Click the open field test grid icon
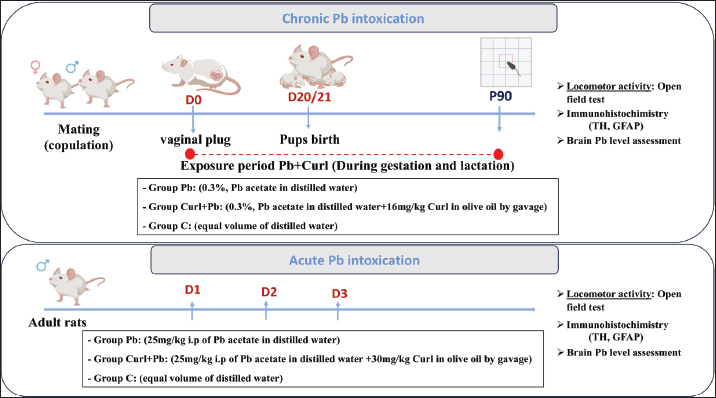Viewport: 716px width, 398px height. [x=506, y=62]
